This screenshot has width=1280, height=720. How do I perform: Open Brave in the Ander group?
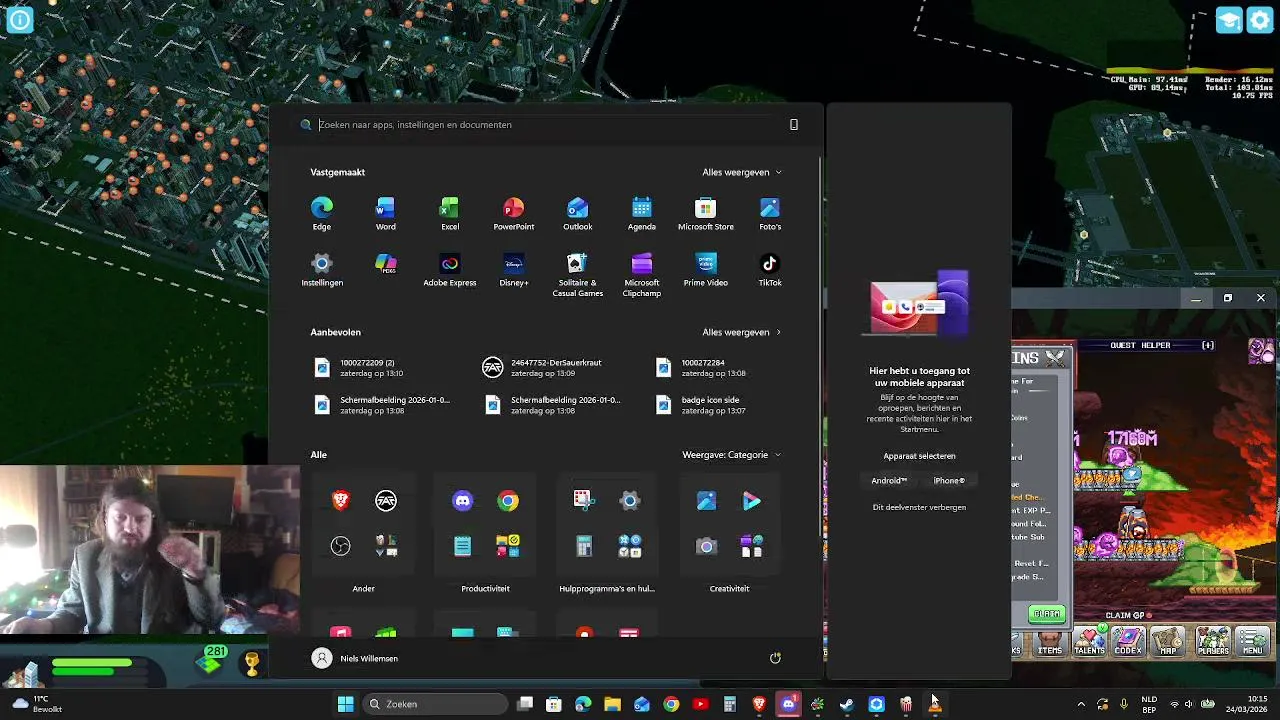tap(341, 500)
